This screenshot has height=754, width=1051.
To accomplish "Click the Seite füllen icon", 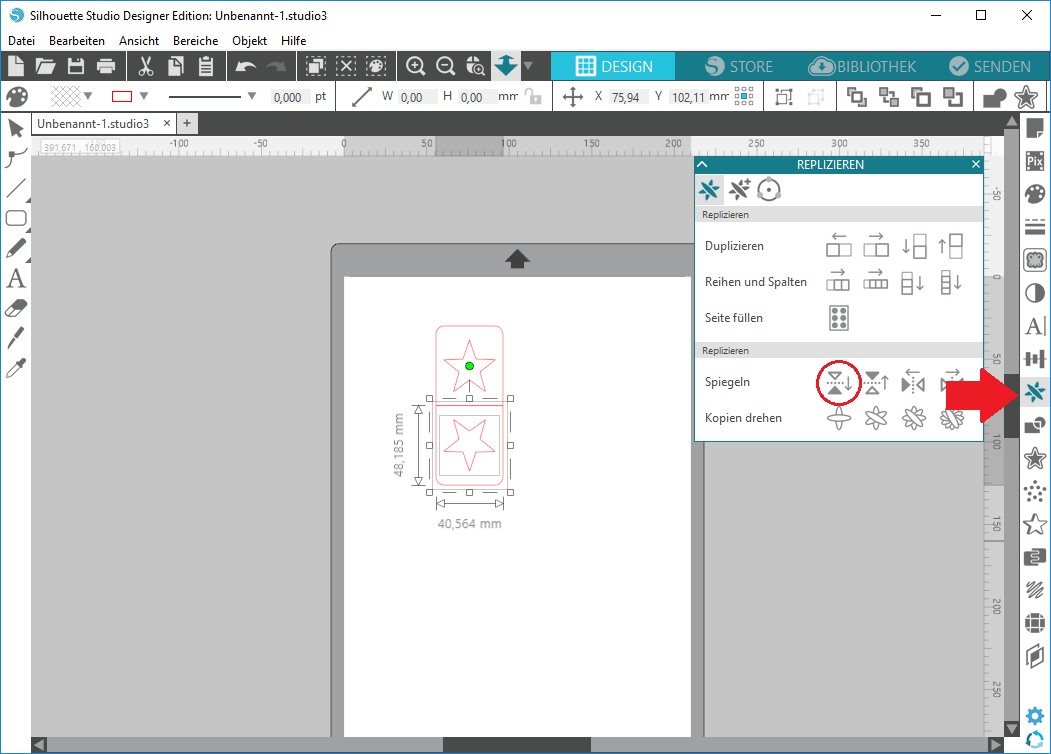I will pos(838,318).
